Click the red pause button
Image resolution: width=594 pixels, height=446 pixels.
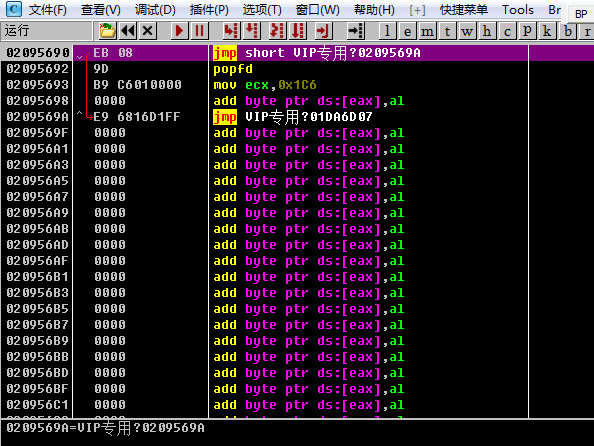199,31
